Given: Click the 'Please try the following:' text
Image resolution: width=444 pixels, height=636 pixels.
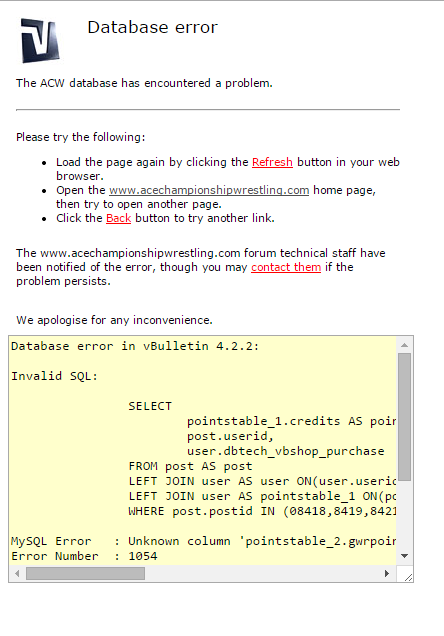Looking at the screenshot, I should coord(81,137).
